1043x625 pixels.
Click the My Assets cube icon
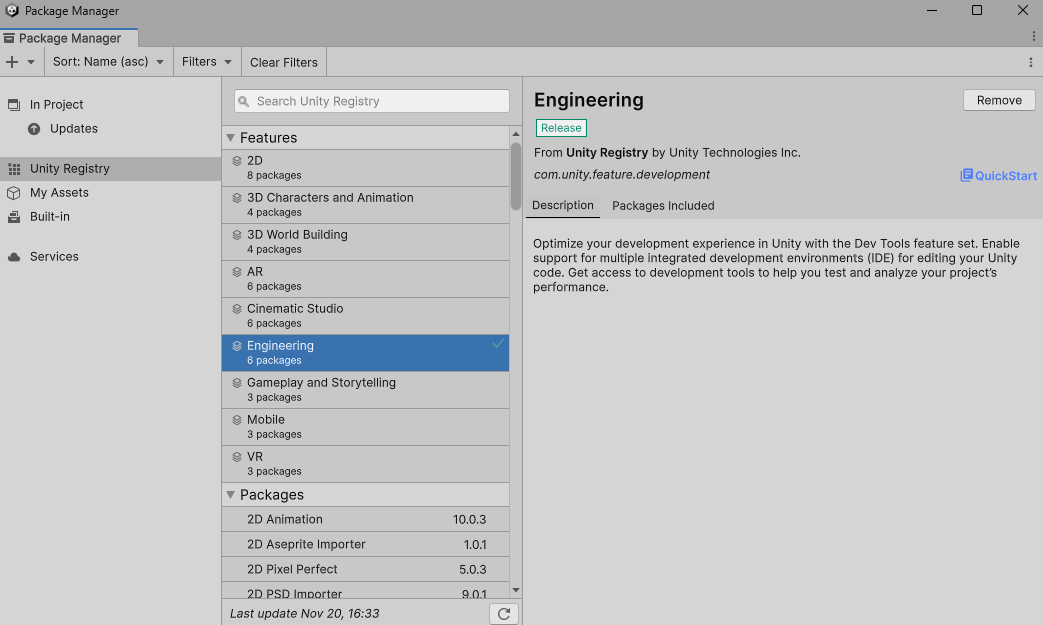point(14,193)
